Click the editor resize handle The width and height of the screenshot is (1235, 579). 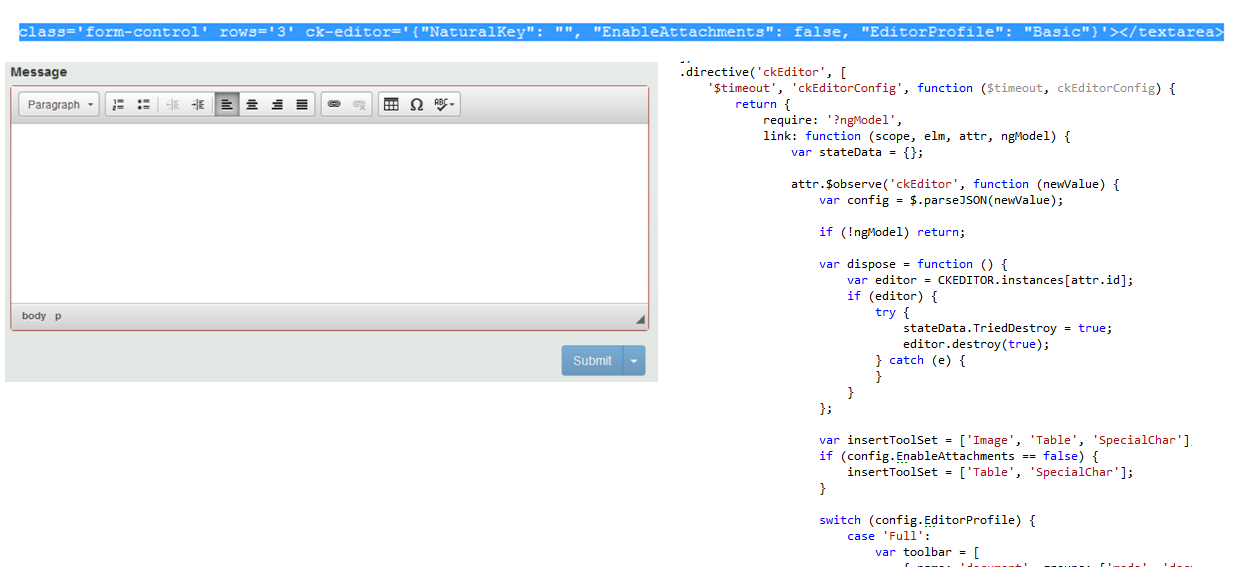tap(640, 320)
